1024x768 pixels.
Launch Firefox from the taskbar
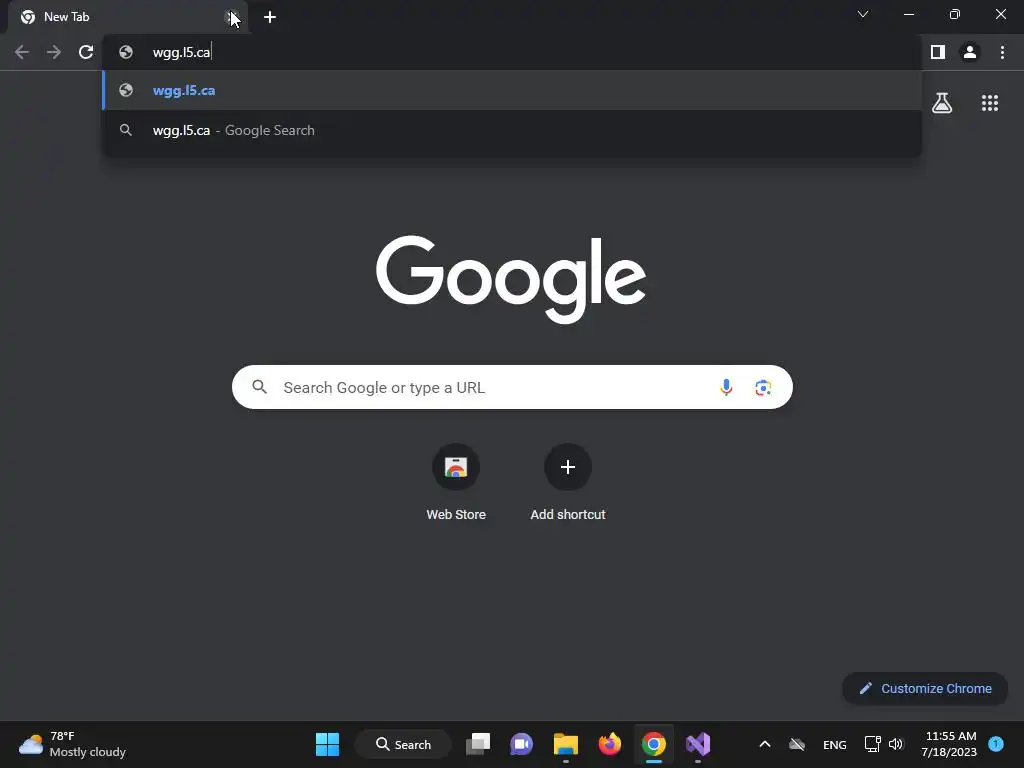coord(609,744)
